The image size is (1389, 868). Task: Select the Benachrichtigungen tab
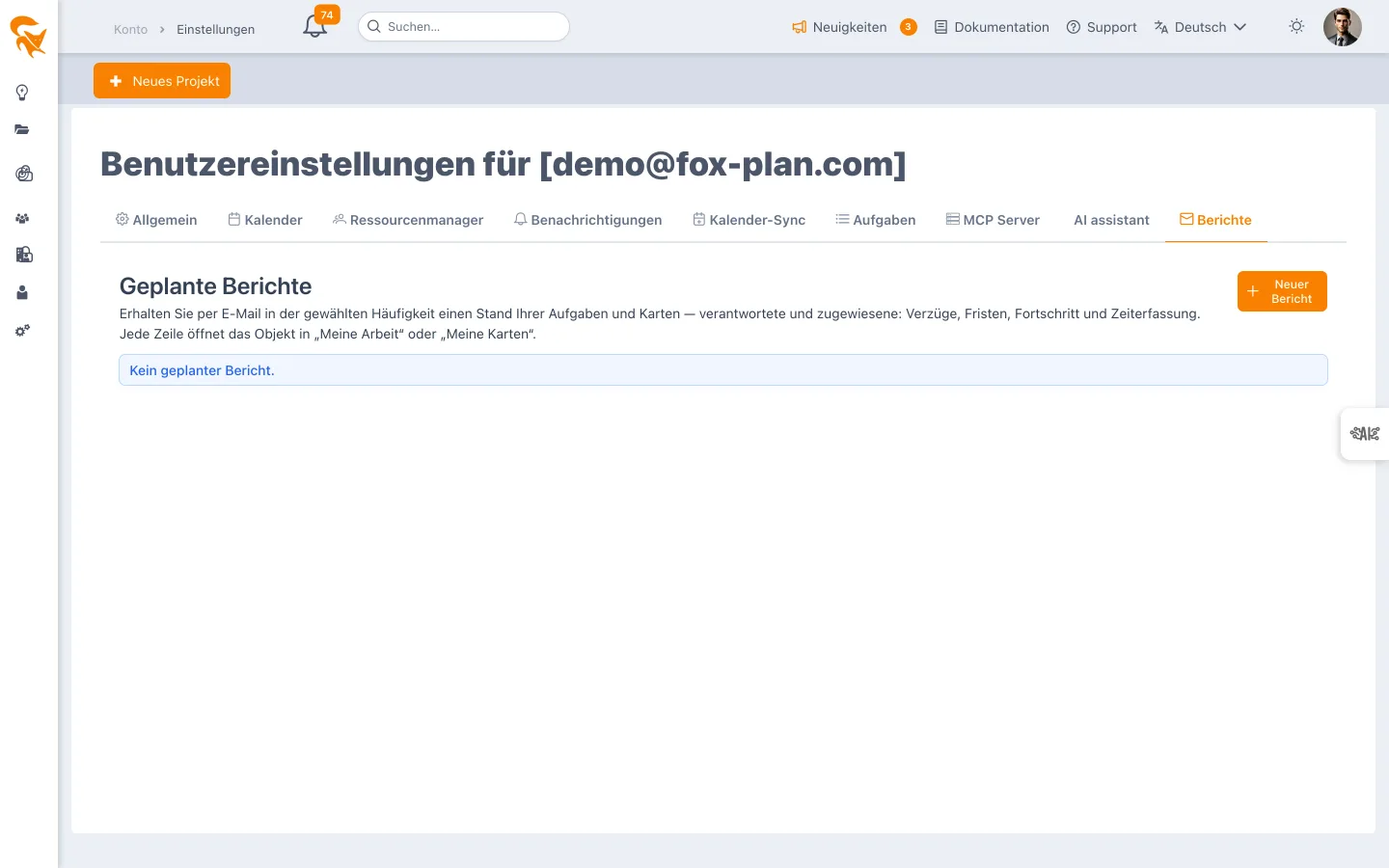[587, 220]
